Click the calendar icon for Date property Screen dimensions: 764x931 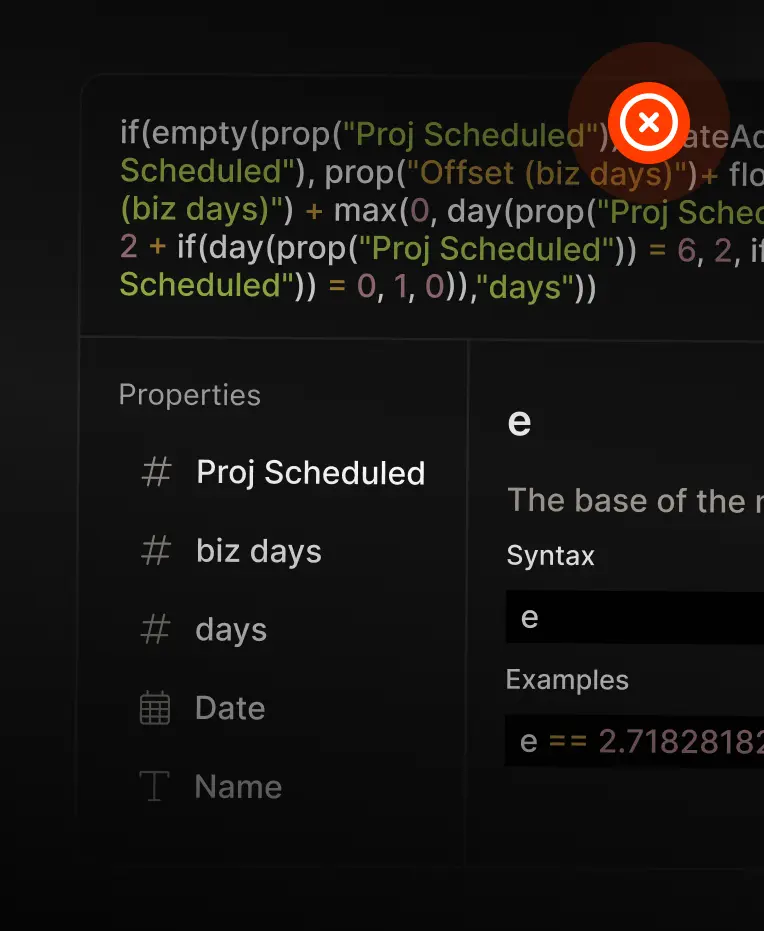point(155,708)
